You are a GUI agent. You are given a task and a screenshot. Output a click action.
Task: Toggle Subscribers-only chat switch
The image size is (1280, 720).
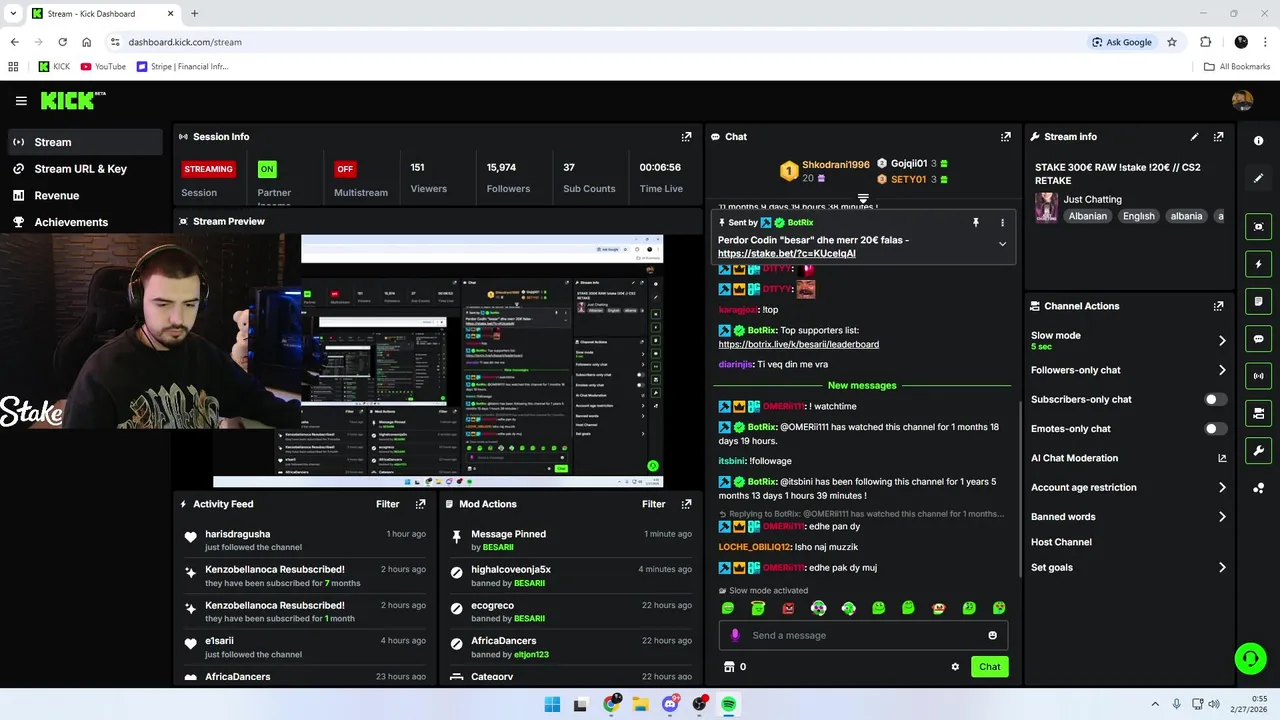[x=1215, y=399]
